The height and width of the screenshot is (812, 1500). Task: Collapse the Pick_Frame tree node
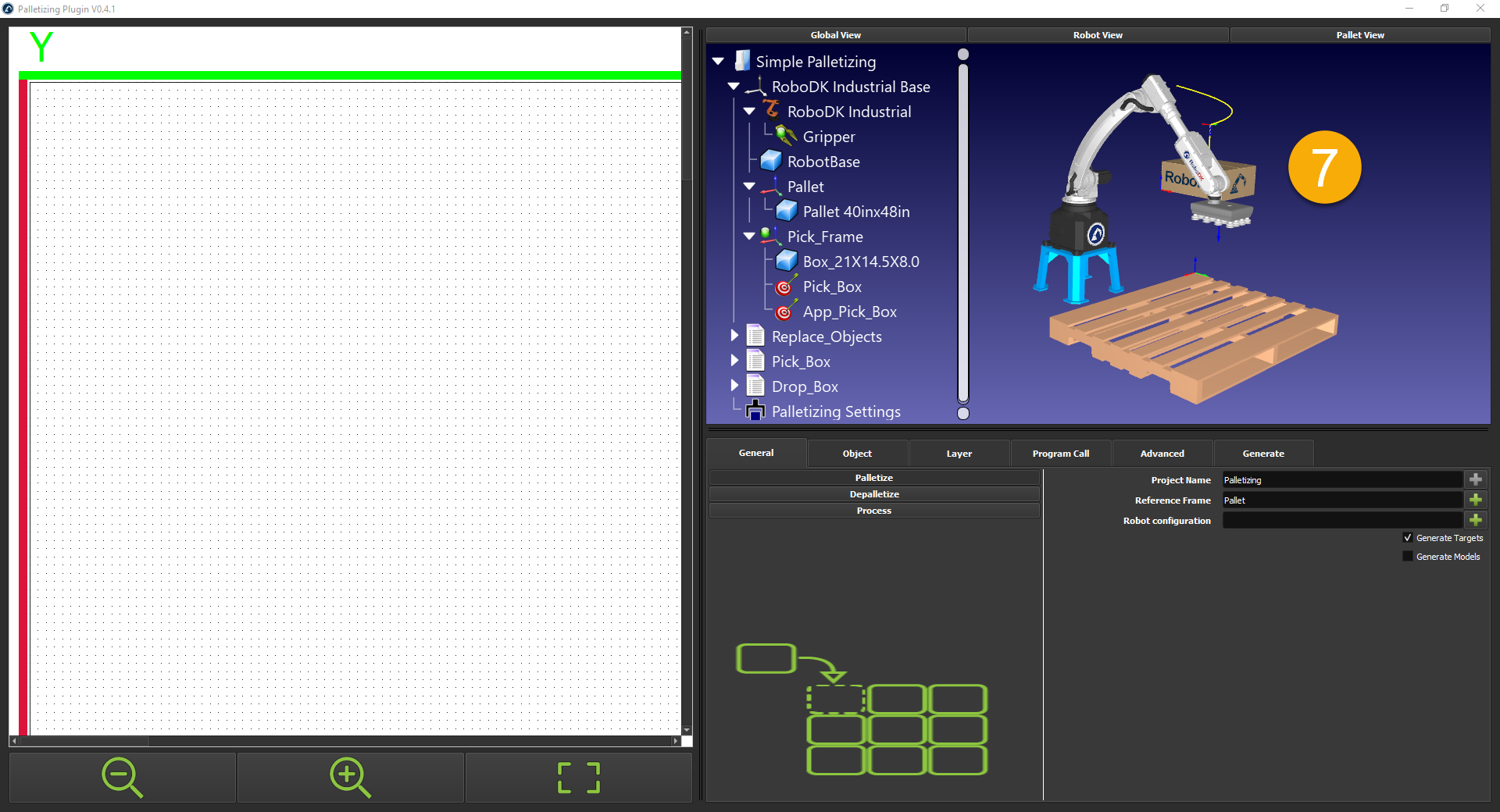coord(749,236)
